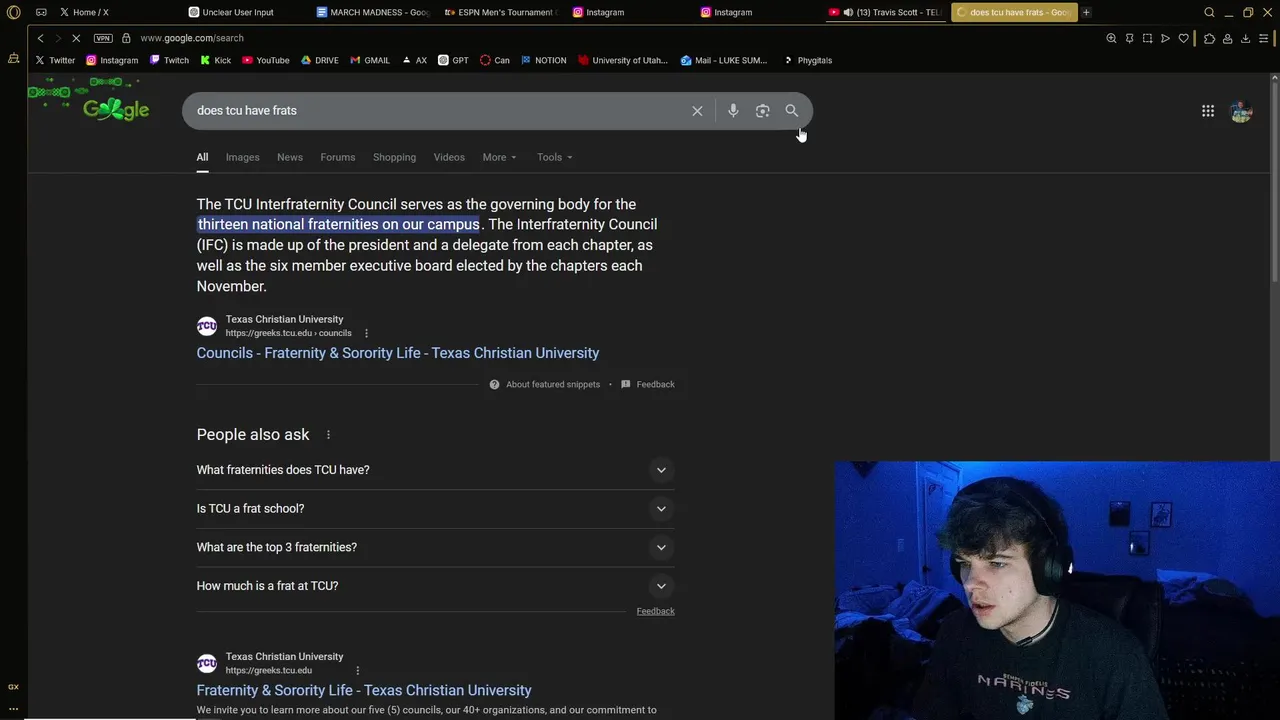Expand "Is TCU a frat school?"

(x=435, y=508)
